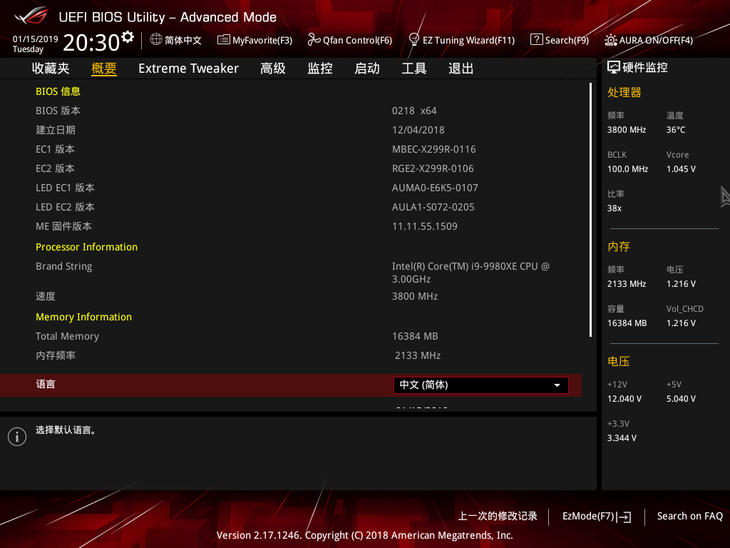Start EZ Tuning Wizard(F11)
The height and width of the screenshot is (548, 730).
[461, 40]
